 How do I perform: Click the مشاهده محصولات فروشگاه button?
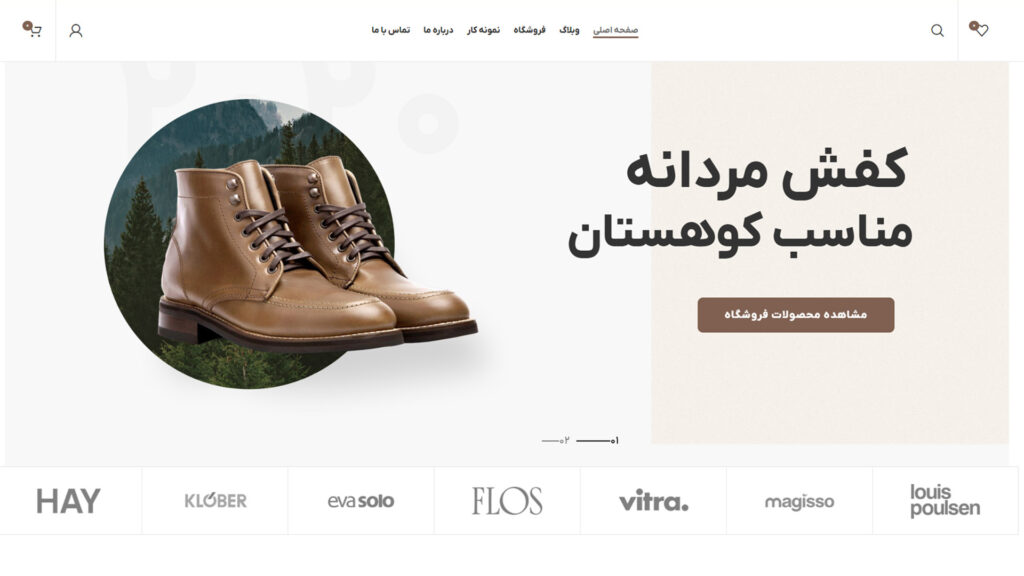click(795, 315)
